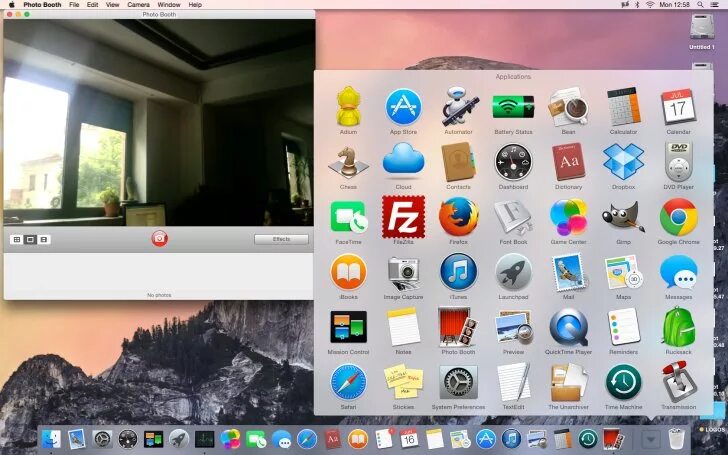Open Calculator in Applications grid

623,107
